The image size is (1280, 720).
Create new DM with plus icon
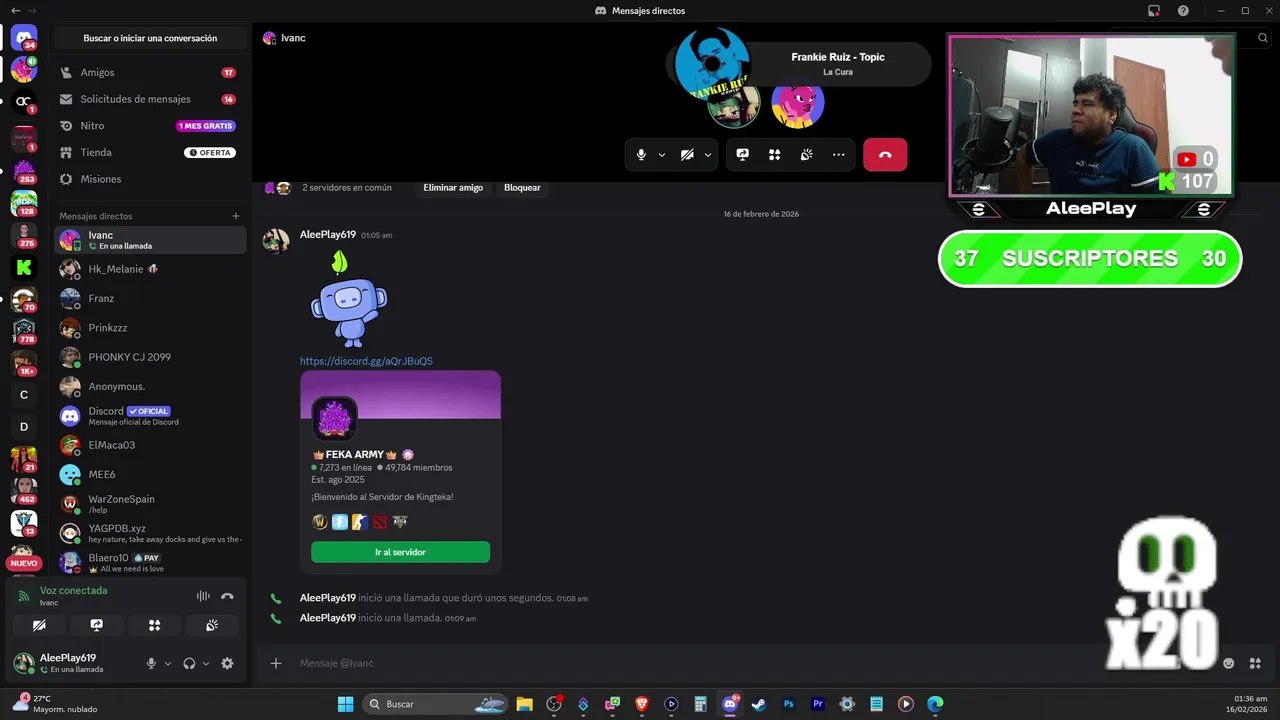point(236,216)
